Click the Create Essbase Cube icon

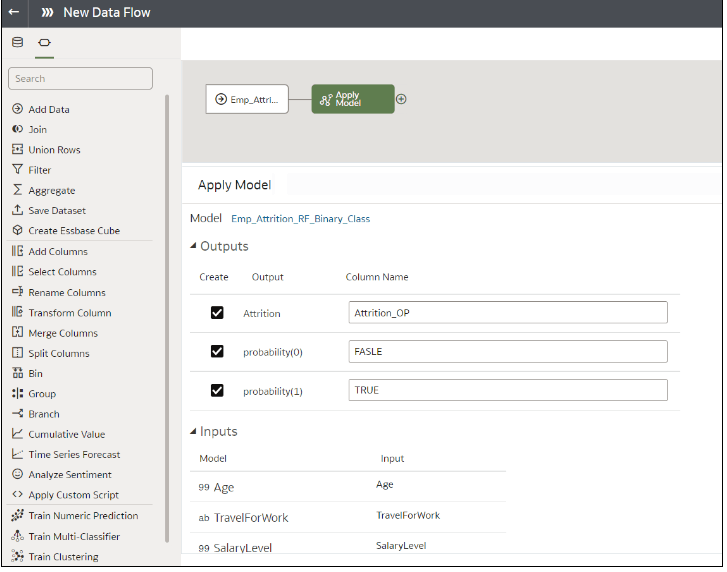click(17, 231)
